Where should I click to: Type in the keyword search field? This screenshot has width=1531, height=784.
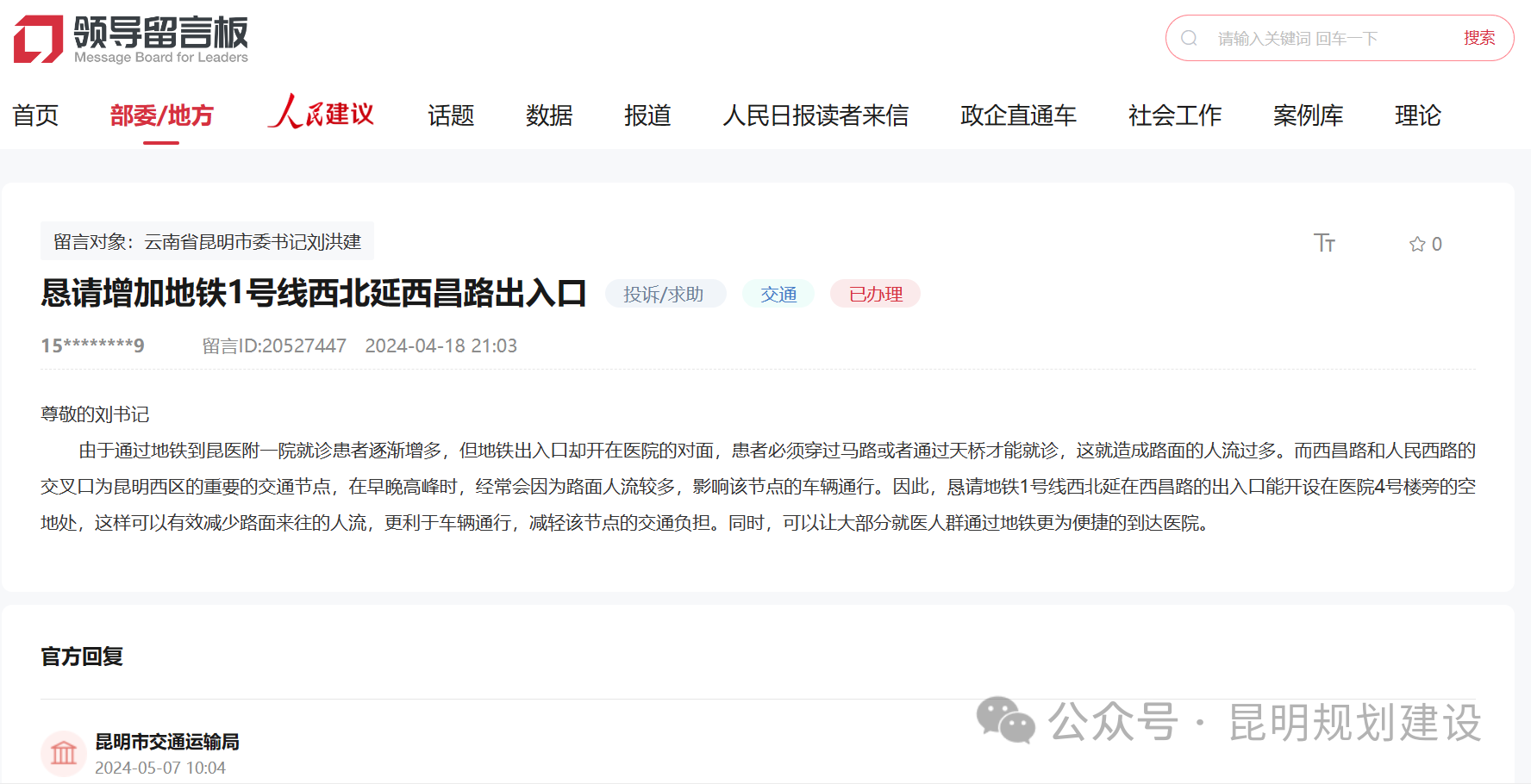click(1328, 38)
